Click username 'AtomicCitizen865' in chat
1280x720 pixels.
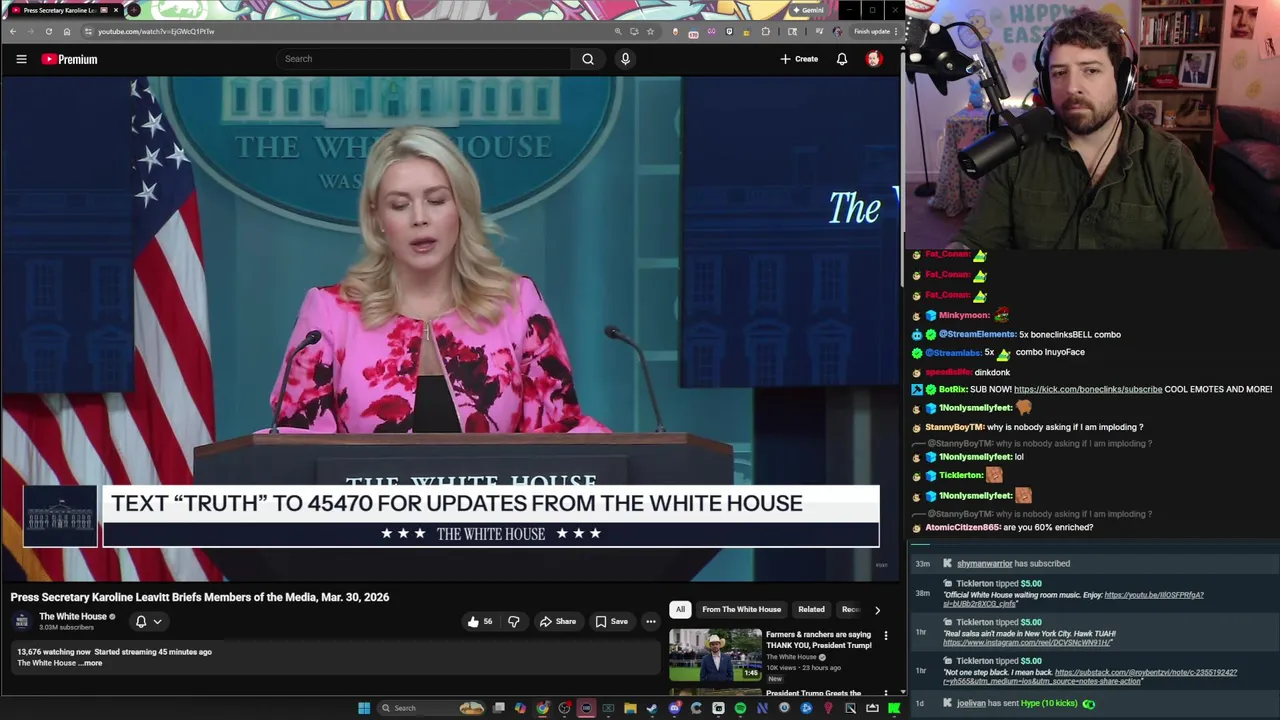[962, 527]
